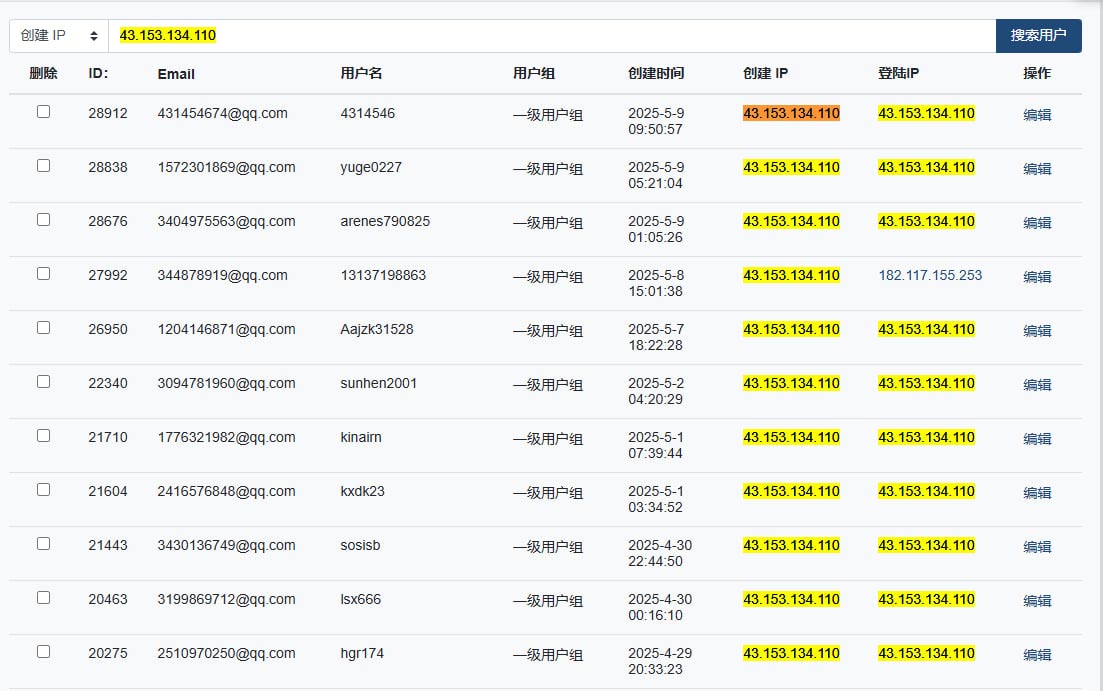
Task: Click 编辑 for user Aajzk31528
Action: [x=1037, y=331]
